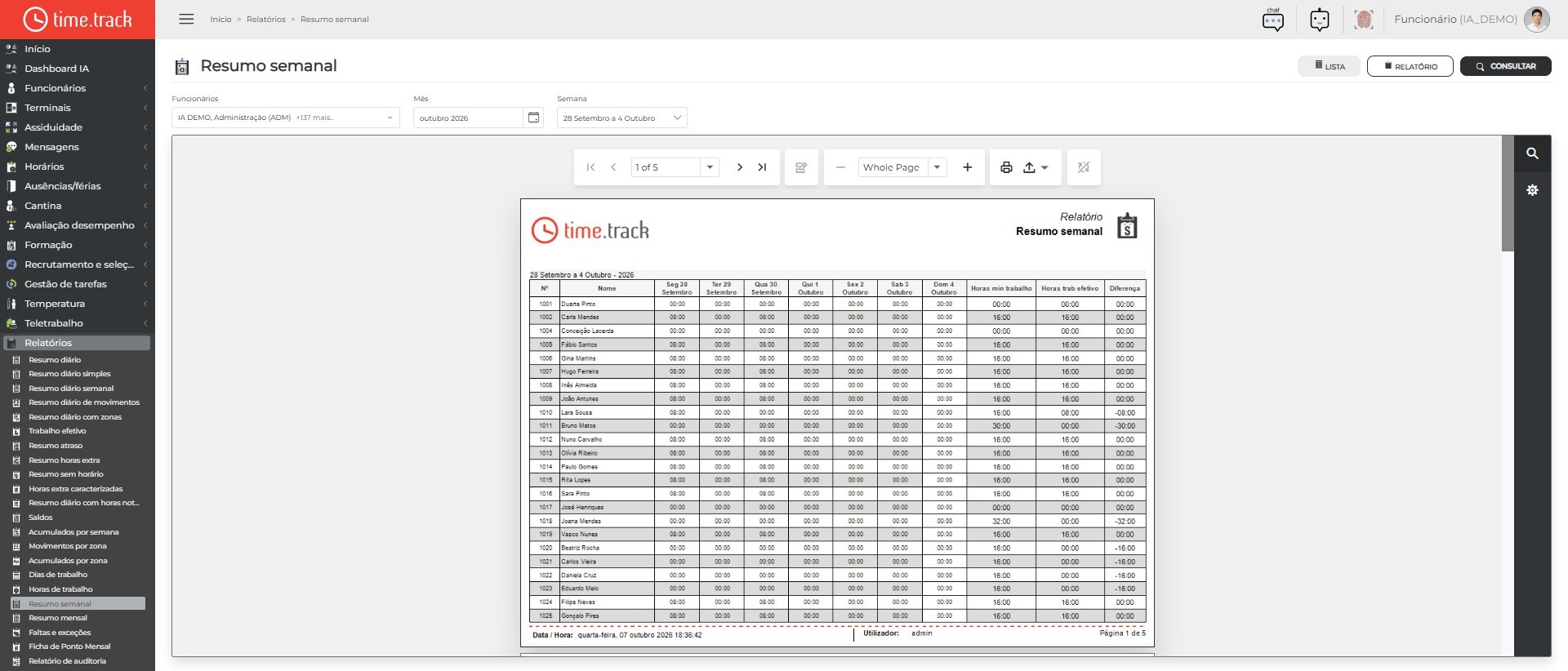
Task: Click the report viewer vertical scrollbar
Action: pyautogui.click(x=1508, y=193)
